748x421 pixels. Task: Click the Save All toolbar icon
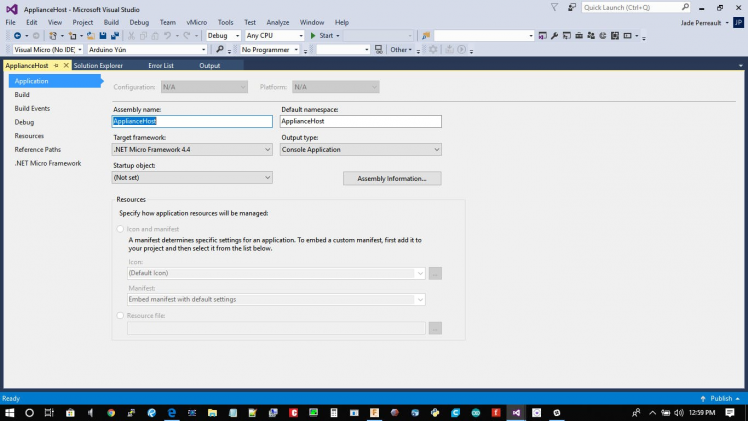(116, 36)
